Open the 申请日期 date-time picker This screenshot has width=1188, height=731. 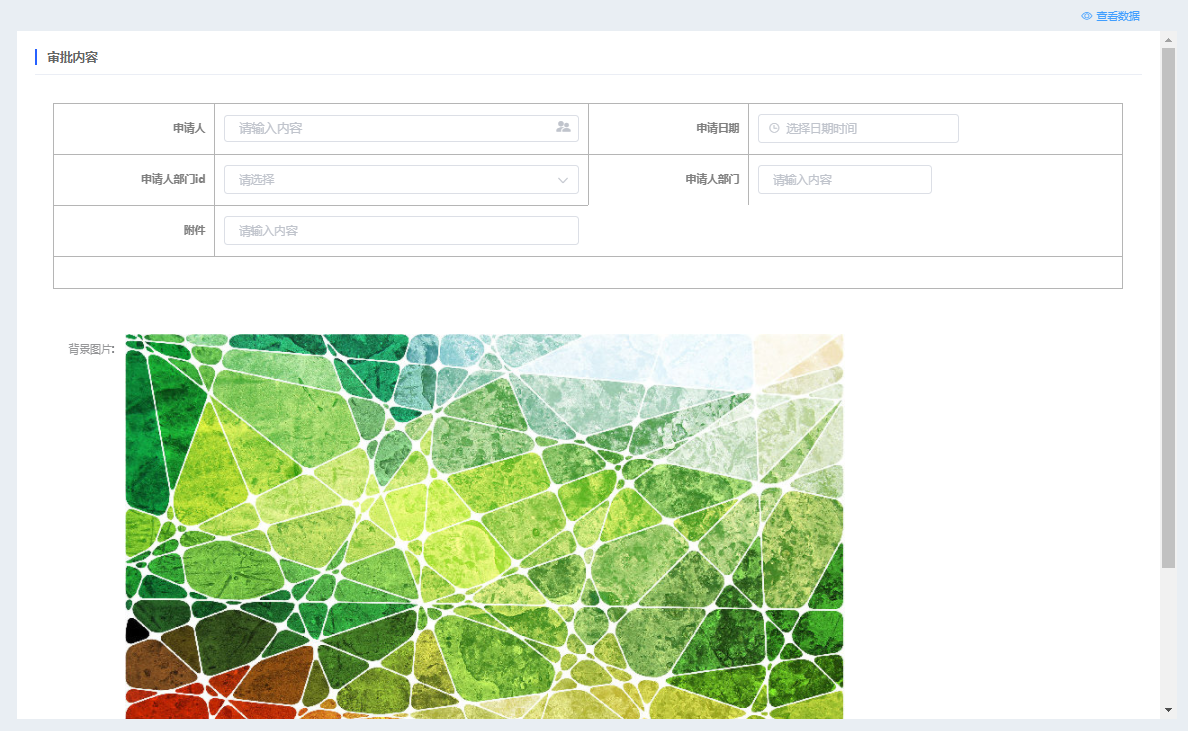[x=858, y=128]
